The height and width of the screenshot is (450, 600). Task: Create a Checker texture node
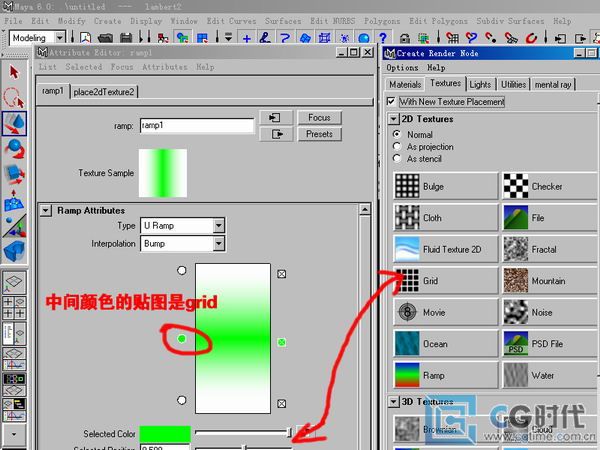point(549,186)
